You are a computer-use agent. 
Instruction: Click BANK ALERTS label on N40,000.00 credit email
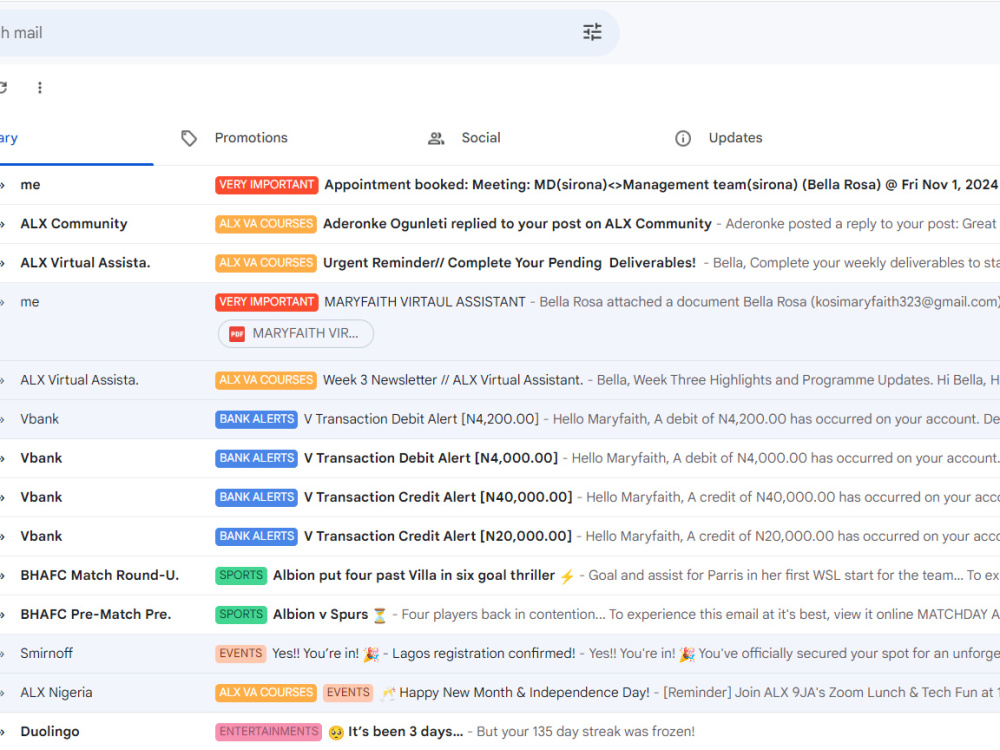click(x=256, y=497)
